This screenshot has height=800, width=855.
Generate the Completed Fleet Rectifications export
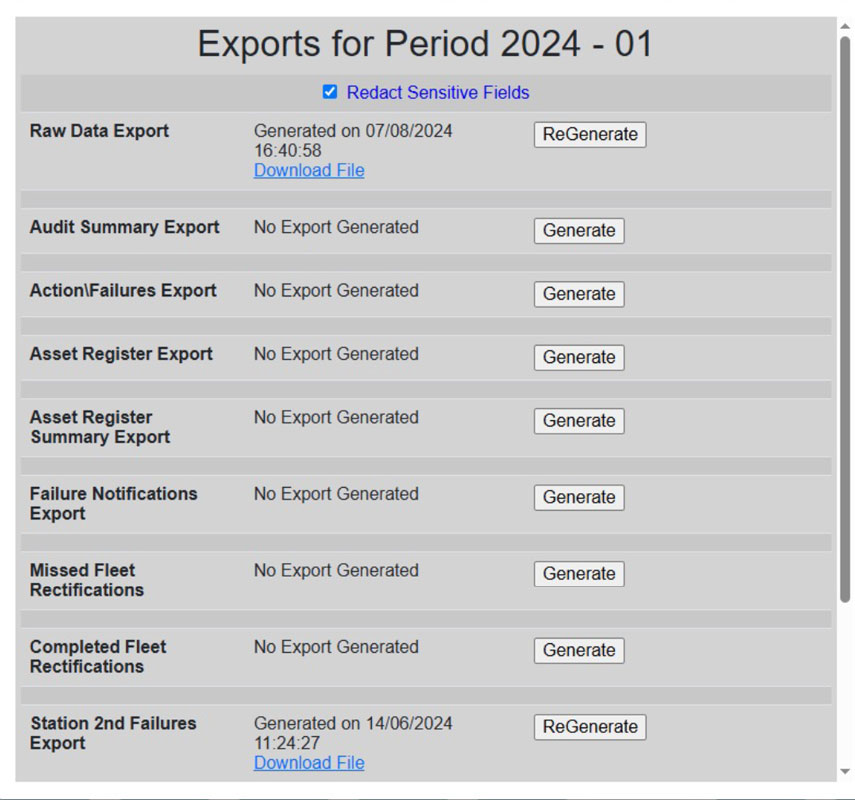tap(579, 650)
